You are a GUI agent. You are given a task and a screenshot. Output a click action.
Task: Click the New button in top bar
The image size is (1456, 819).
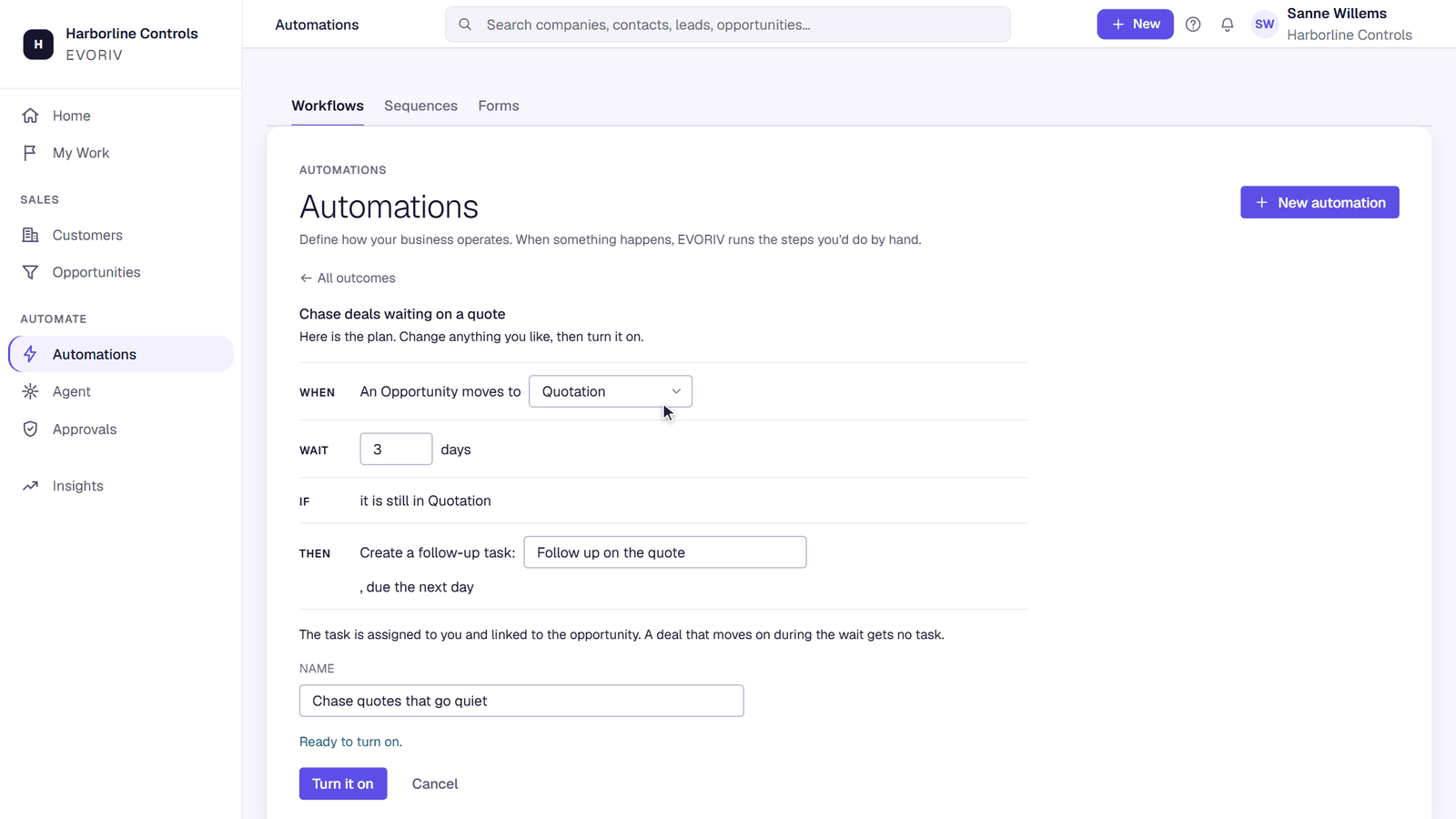[x=1135, y=25]
